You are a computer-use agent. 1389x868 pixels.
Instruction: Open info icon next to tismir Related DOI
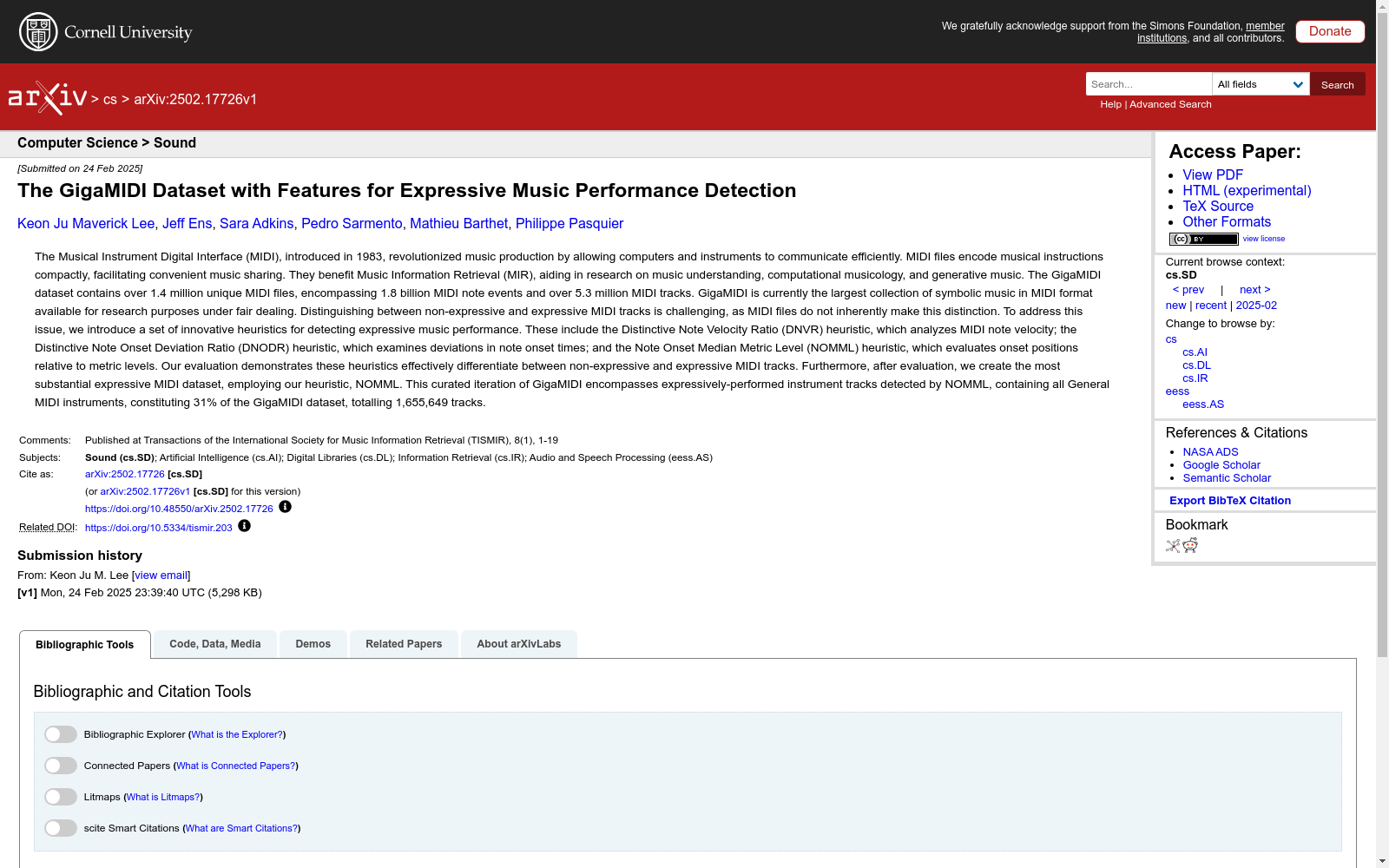pyautogui.click(x=244, y=526)
